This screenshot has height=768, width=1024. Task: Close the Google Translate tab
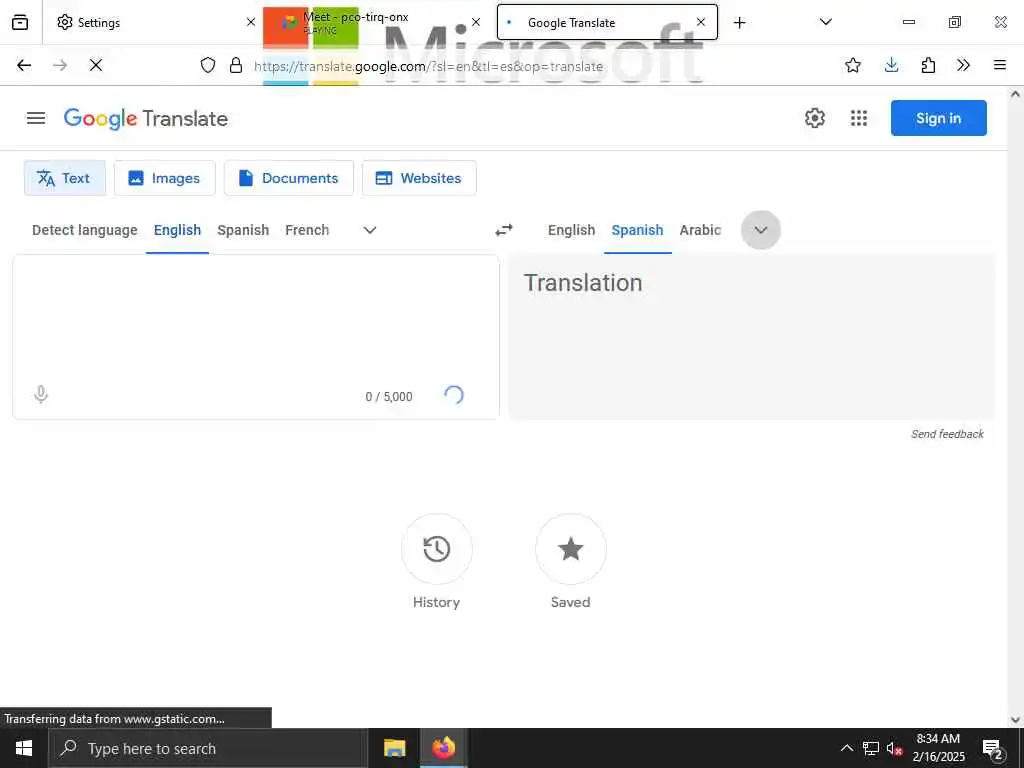[701, 22]
